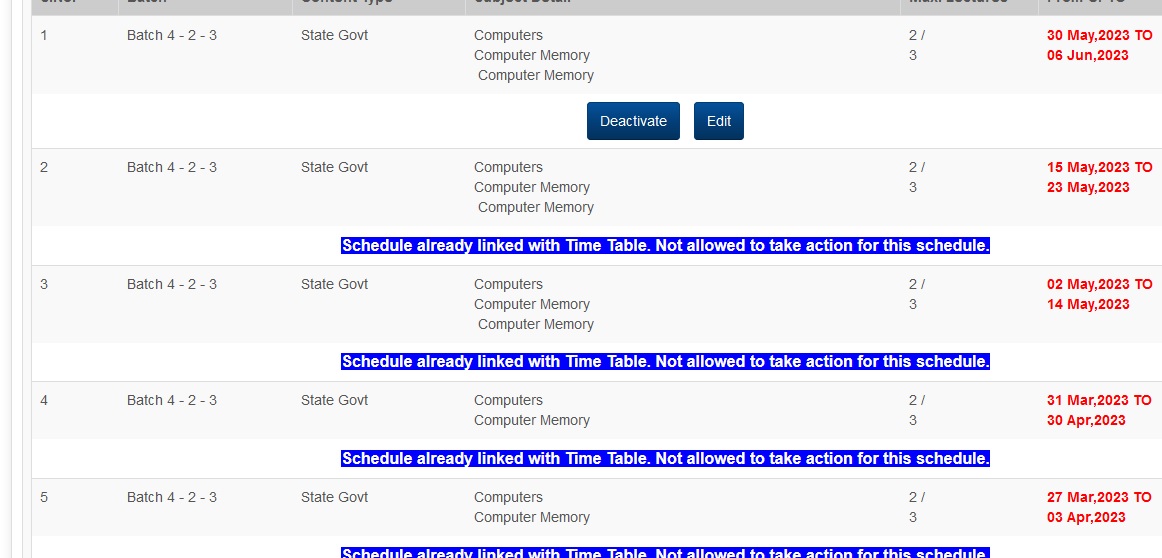Click the 30 May,2023 TO 06 Jun,2023 date range
Screen dimensions: 1162x558
[1098, 45]
